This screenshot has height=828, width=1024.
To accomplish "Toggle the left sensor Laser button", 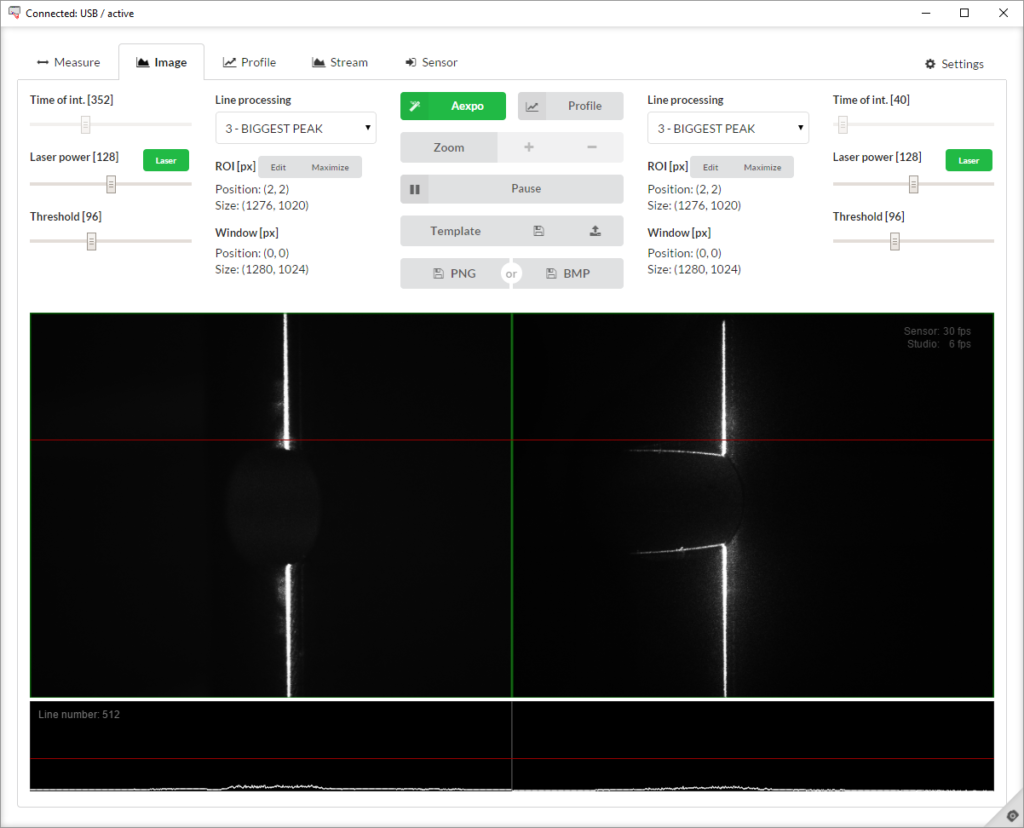I will click(x=166, y=160).
